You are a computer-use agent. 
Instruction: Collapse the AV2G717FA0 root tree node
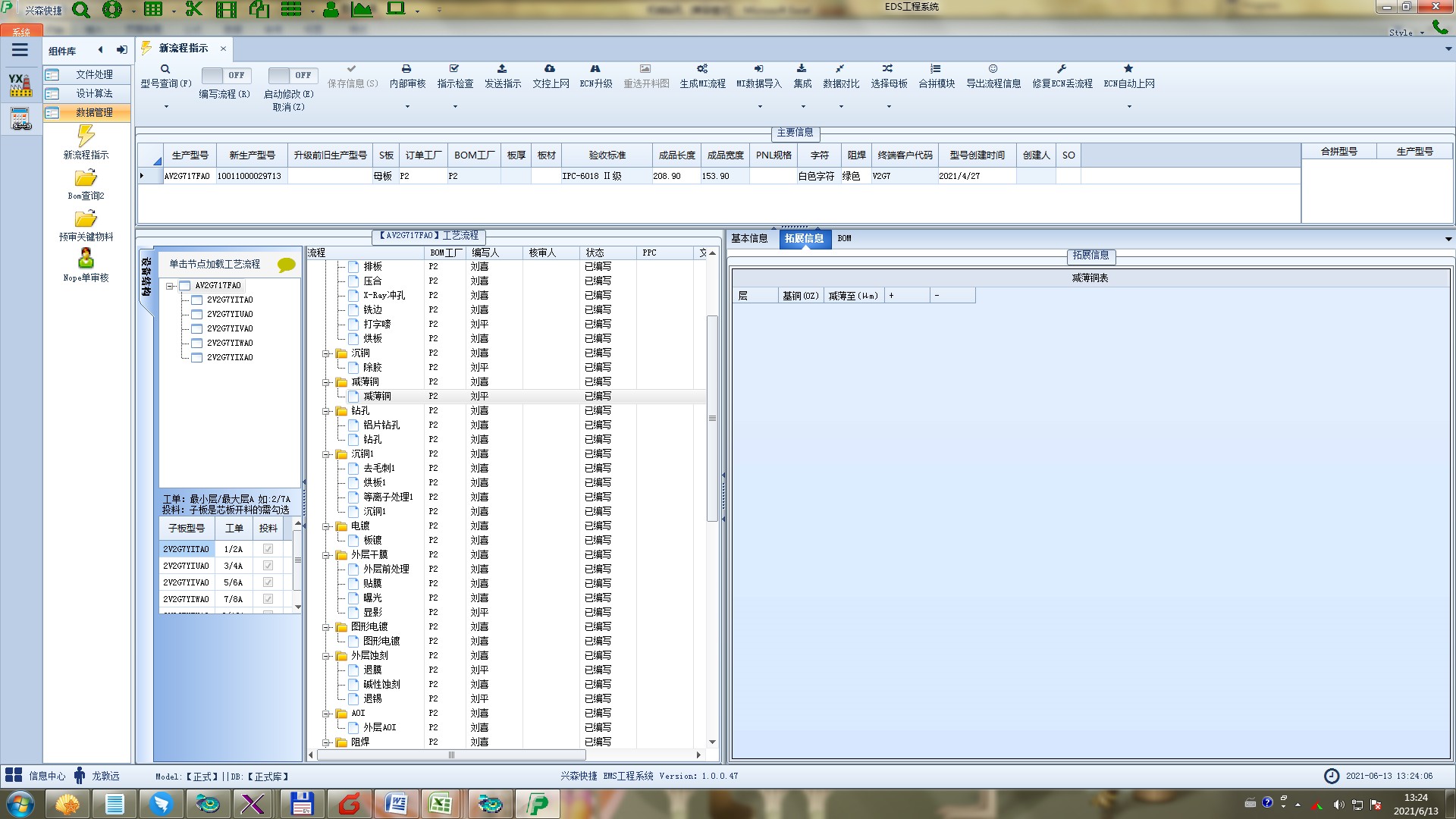(171, 286)
